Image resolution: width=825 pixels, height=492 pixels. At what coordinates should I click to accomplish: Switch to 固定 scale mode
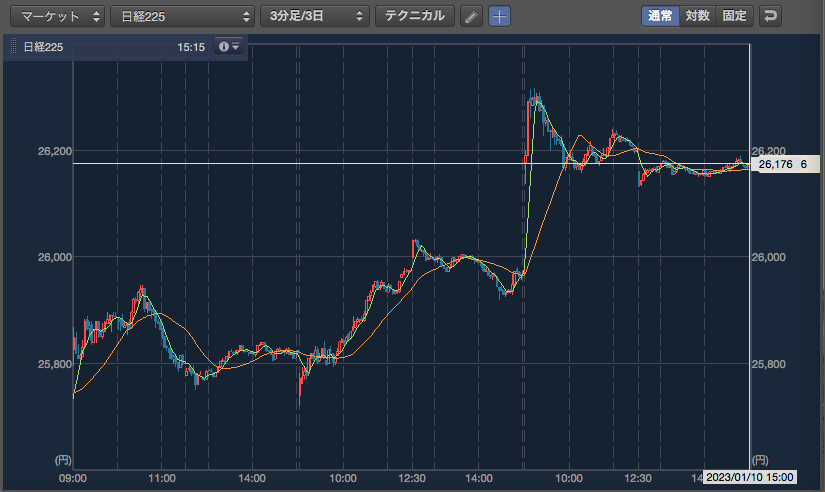tap(735, 16)
